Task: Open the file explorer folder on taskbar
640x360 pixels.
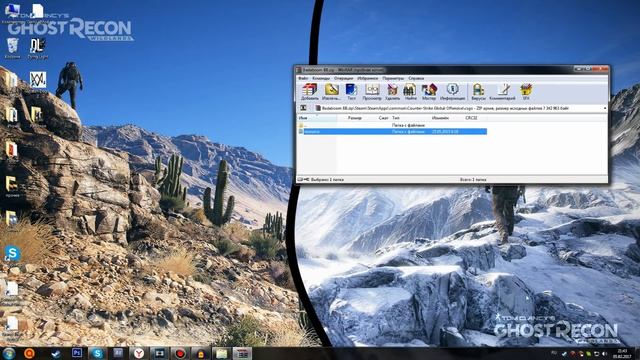Action: click(221, 353)
